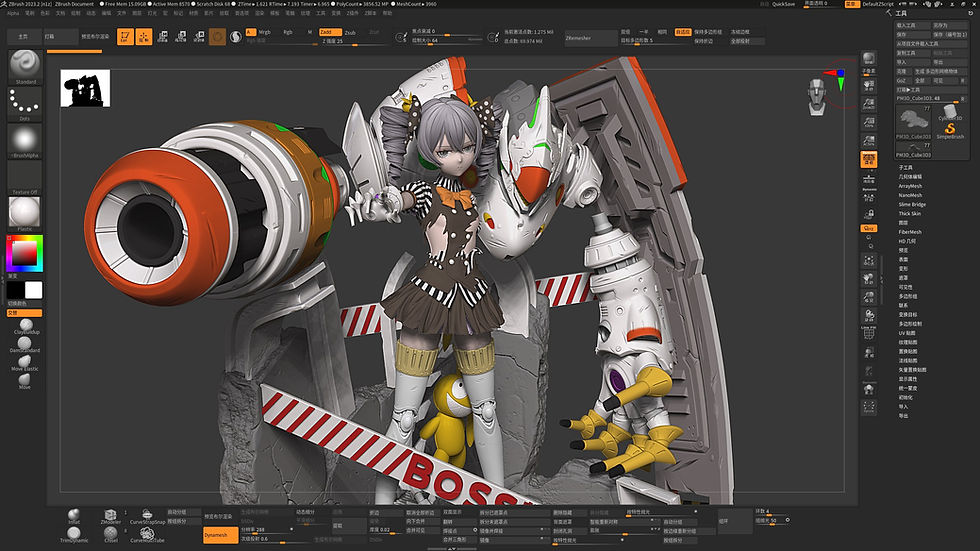
Task: Click the orange Perspective icon in right shelf
Action: (869, 159)
